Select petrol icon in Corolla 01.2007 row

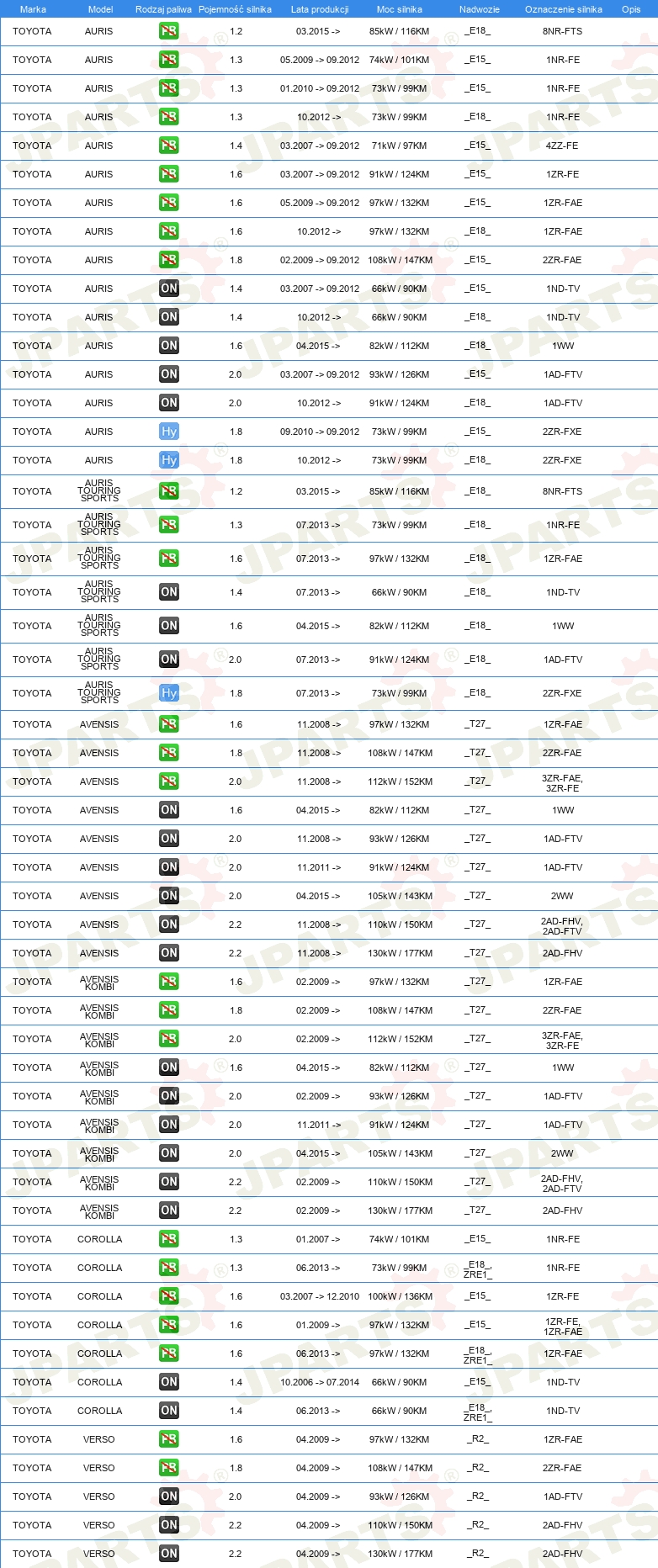tap(169, 1239)
